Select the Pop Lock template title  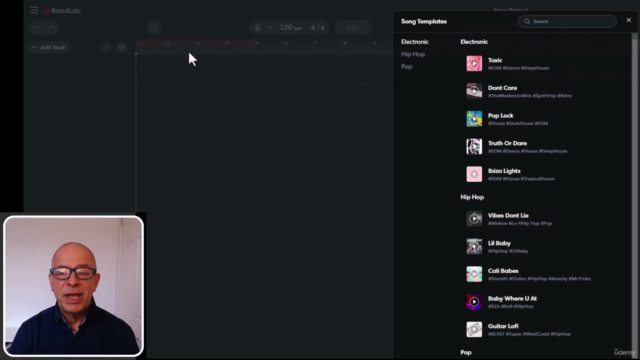click(x=500, y=116)
